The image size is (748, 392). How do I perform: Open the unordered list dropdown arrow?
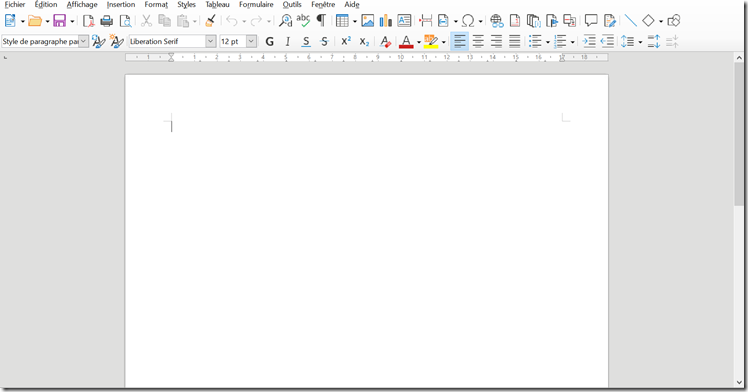point(548,42)
